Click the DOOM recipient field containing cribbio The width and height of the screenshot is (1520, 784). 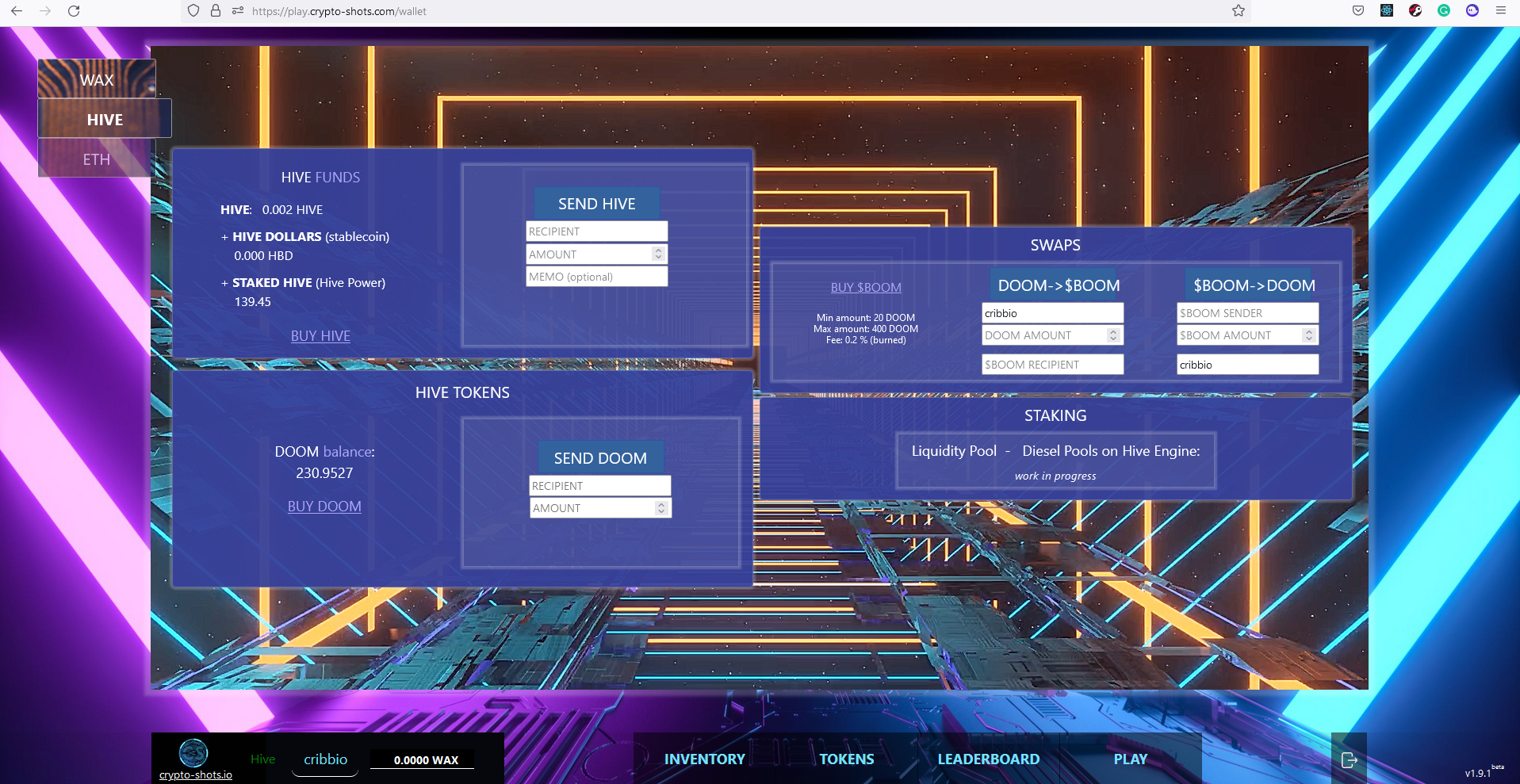[x=1248, y=365]
